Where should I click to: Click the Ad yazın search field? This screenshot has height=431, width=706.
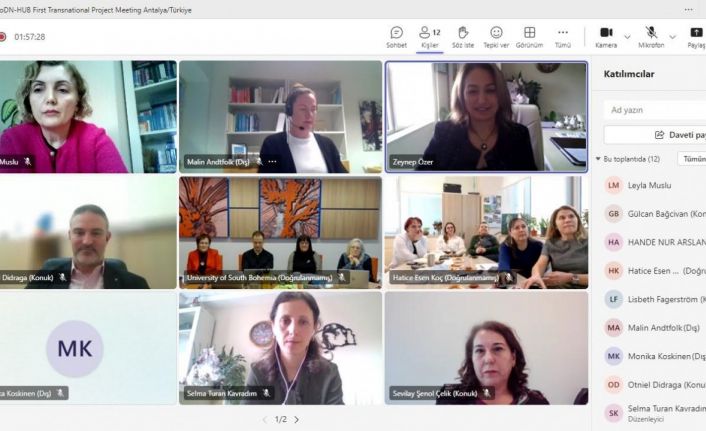(x=655, y=110)
